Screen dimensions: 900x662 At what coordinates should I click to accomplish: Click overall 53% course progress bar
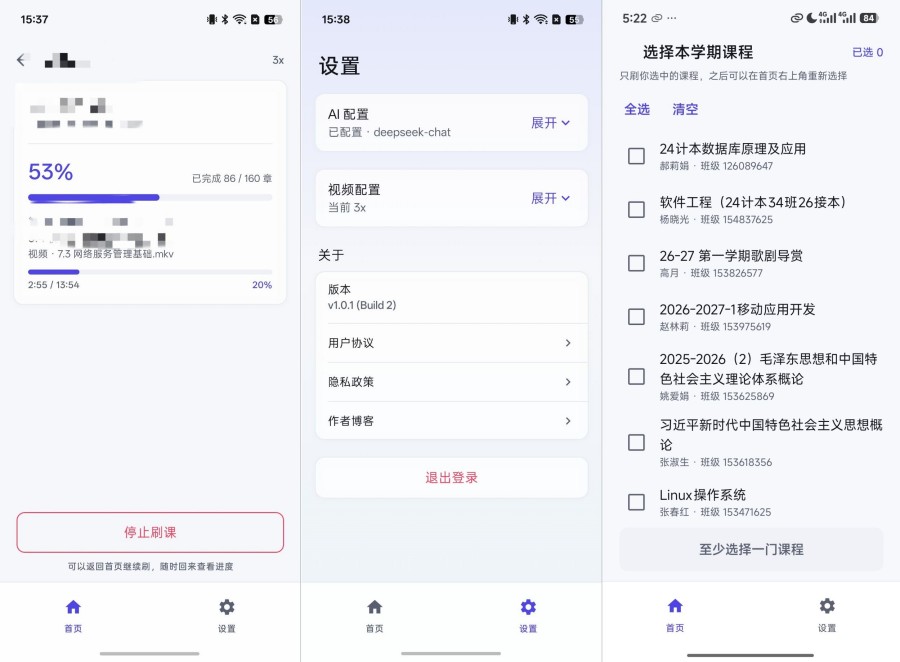coord(150,198)
